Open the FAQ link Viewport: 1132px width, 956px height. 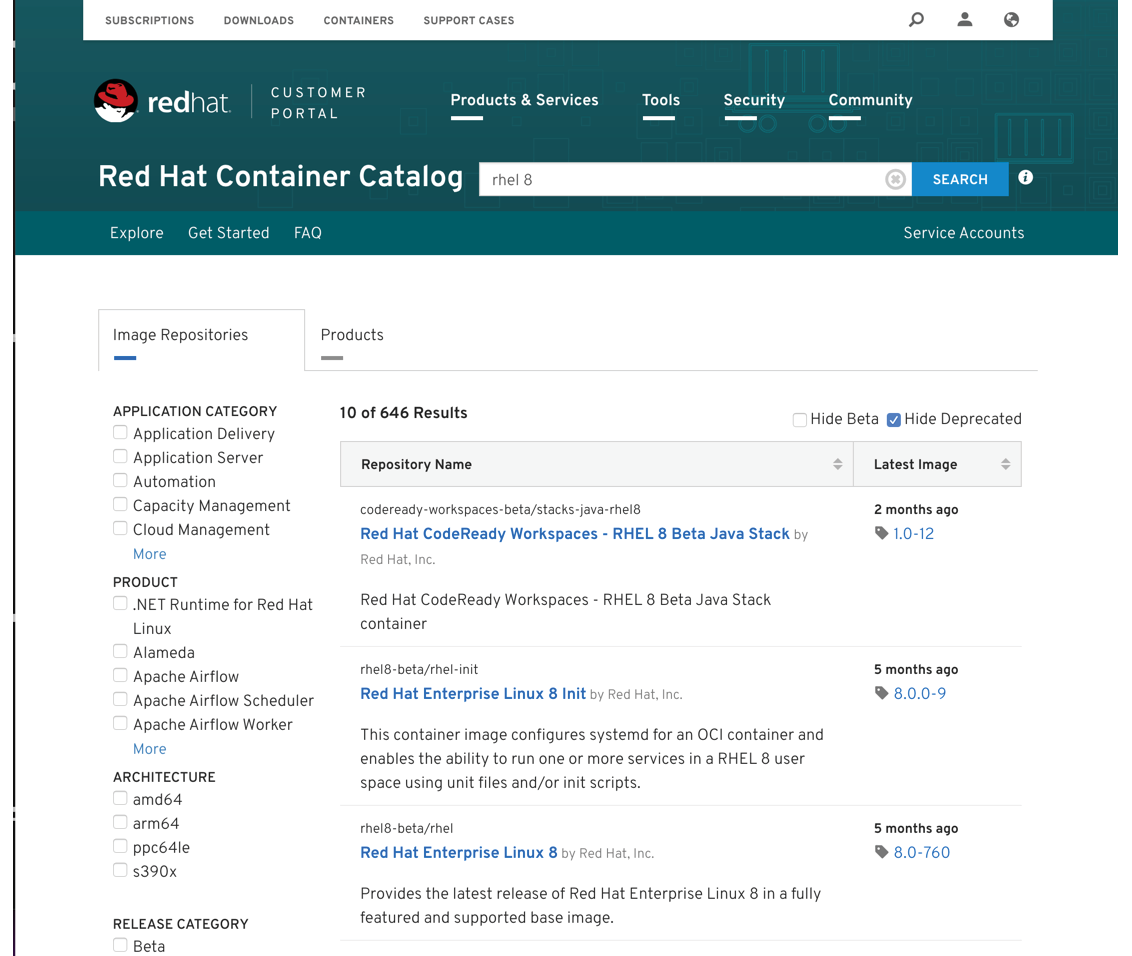pos(308,233)
